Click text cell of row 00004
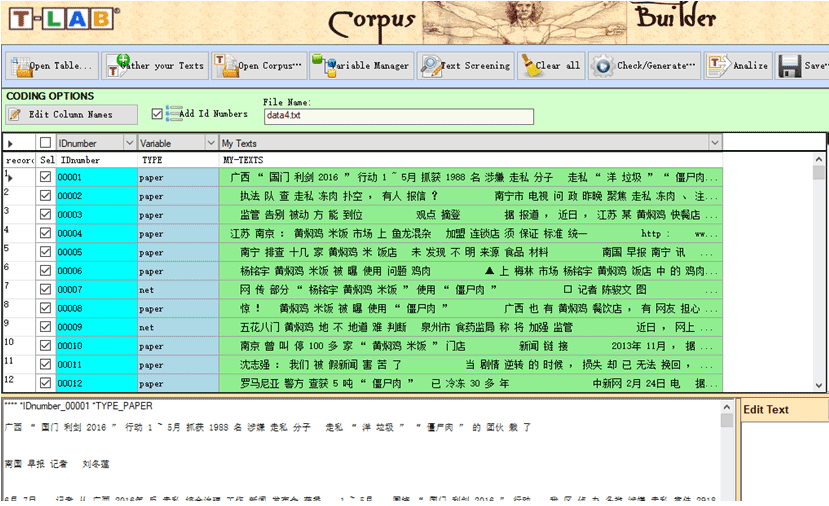The width and height of the screenshot is (829, 506). 471,233
